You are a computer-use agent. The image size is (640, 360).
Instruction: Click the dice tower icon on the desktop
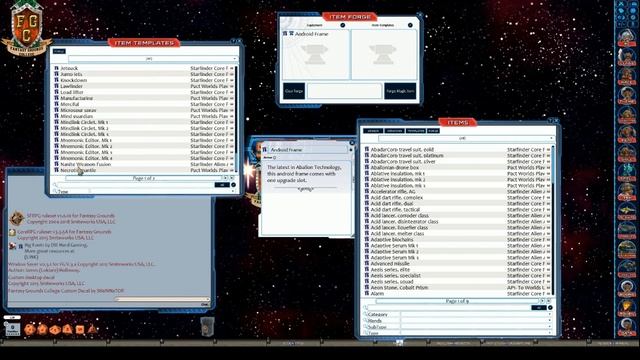click(207, 327)
